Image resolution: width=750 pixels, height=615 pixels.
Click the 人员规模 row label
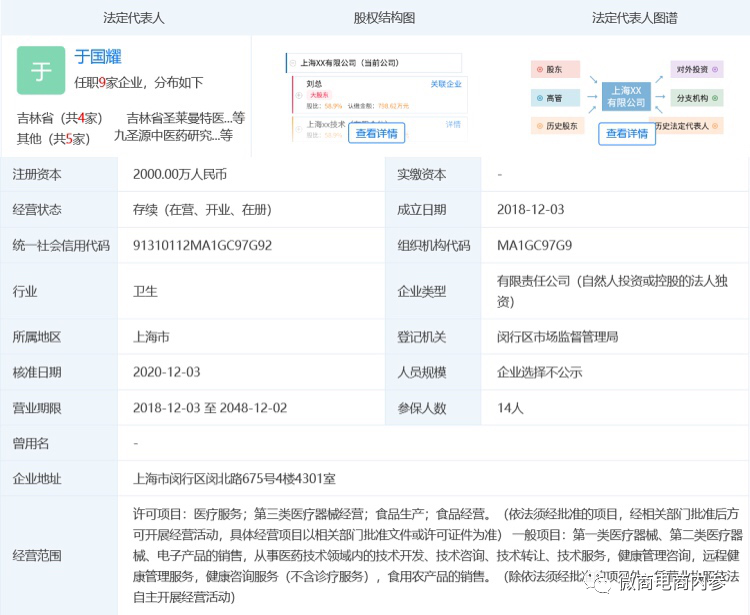pos(421,372)
